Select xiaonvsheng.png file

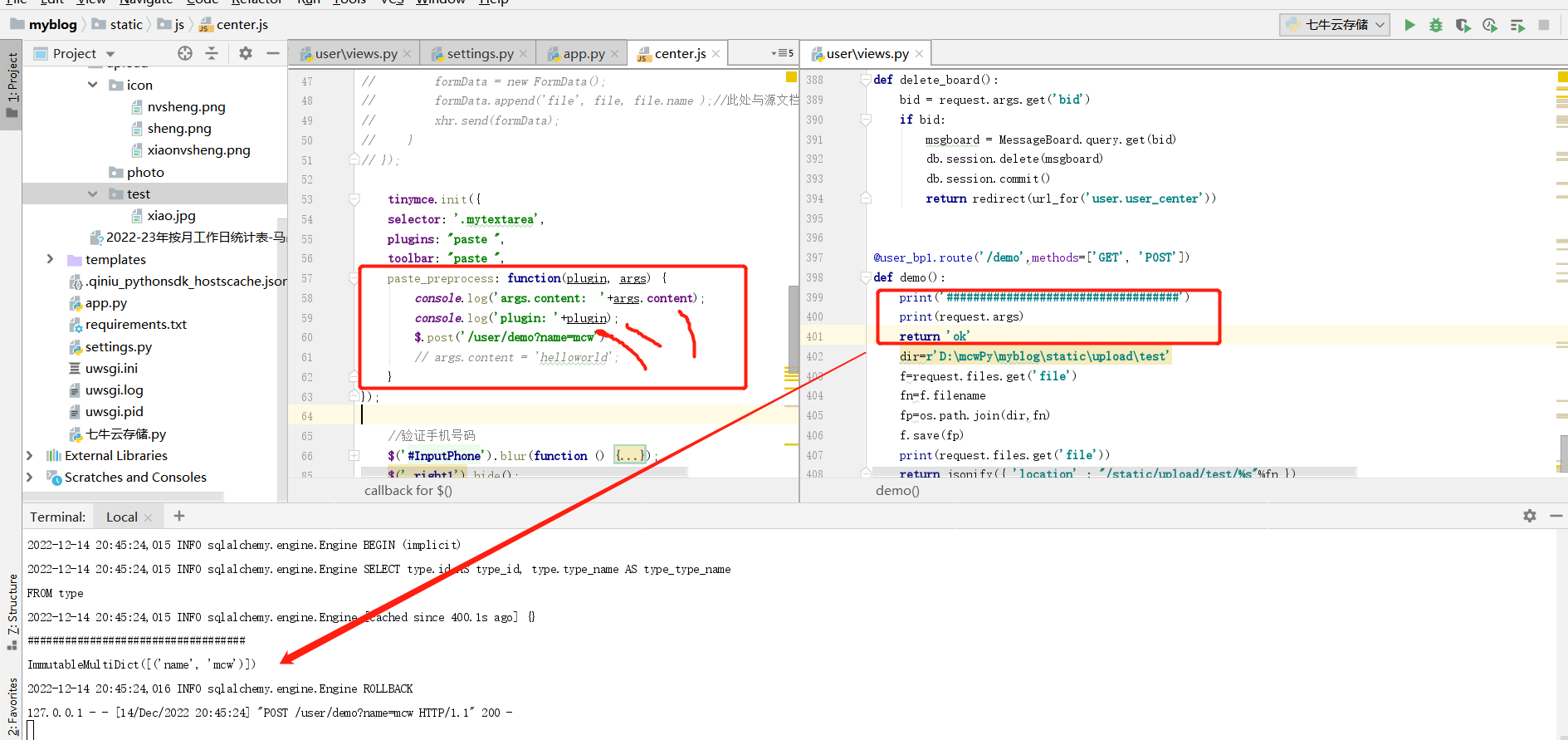point(198,150)
